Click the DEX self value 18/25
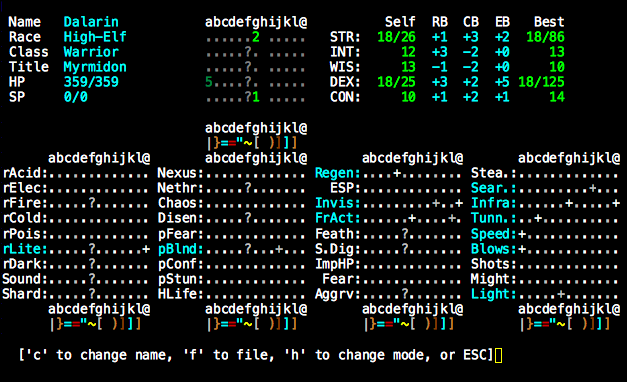This screenshot has height=382, width=627. [396, 82]
